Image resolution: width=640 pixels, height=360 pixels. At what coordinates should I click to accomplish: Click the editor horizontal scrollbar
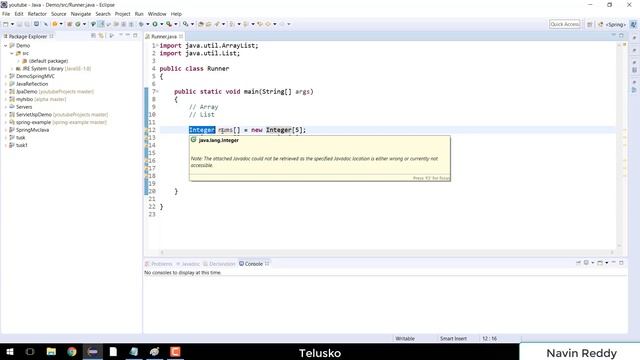point(387,252)
